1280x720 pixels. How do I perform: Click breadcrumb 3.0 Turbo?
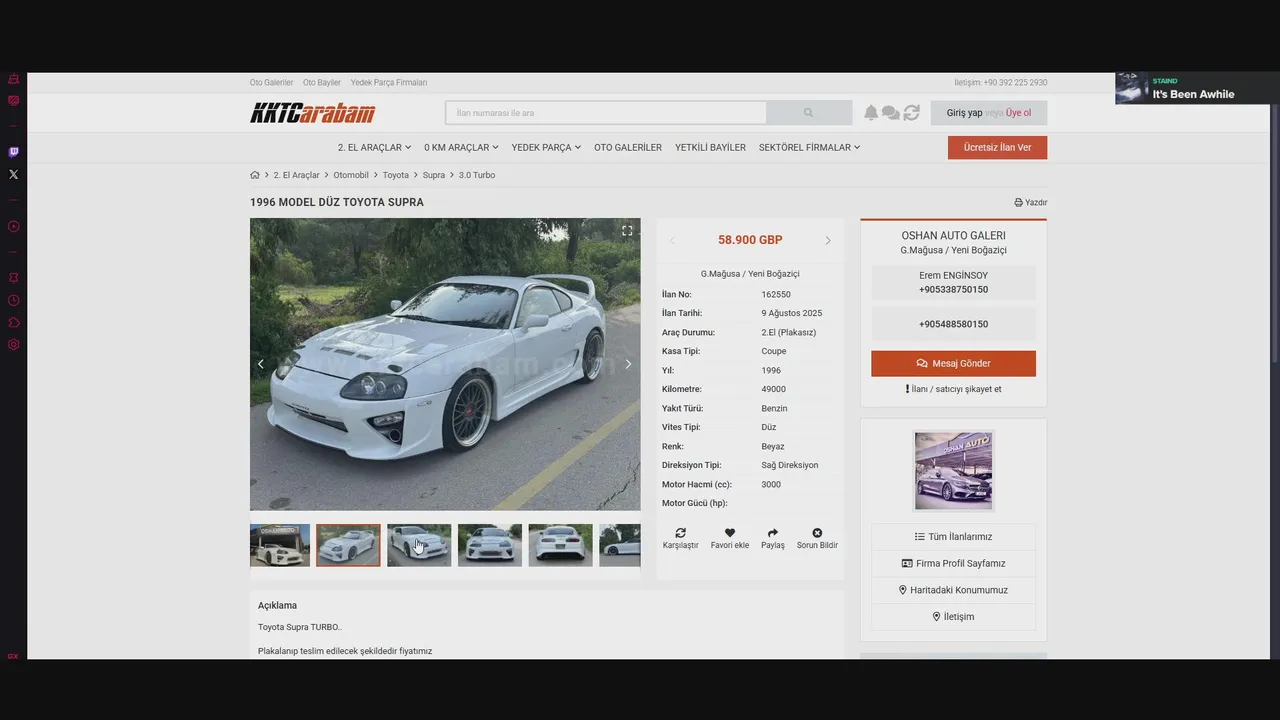point(477,175)
